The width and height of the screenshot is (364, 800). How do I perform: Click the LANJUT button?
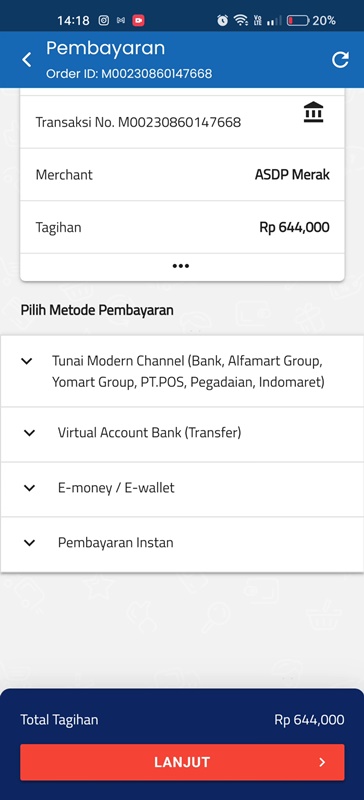pyautogui.click(x=182, y=762)
